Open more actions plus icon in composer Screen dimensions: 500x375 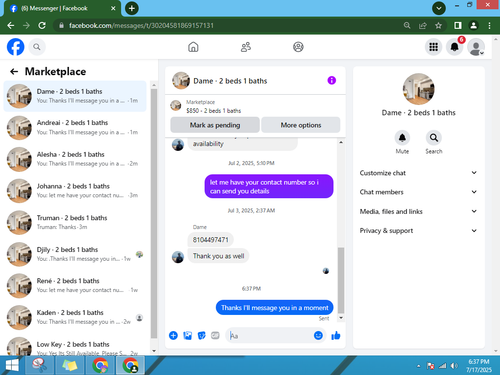pyautogui.click(x=173, y=335)
